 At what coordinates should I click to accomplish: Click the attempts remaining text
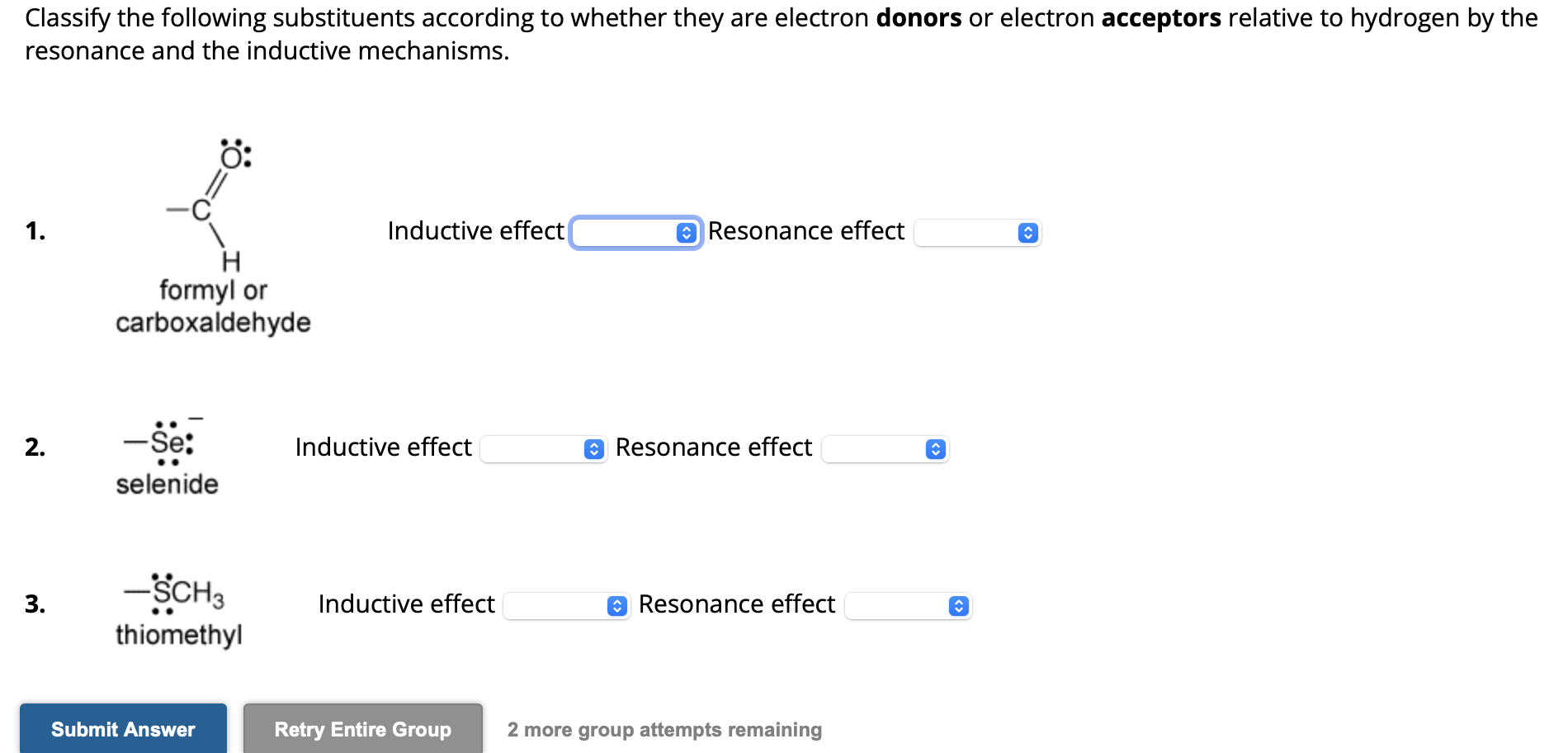point(664,730)
